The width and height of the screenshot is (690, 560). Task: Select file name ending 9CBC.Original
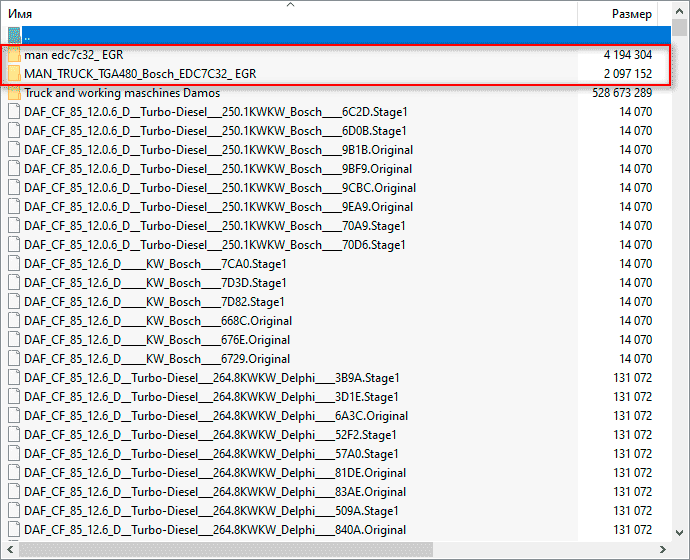220,188
